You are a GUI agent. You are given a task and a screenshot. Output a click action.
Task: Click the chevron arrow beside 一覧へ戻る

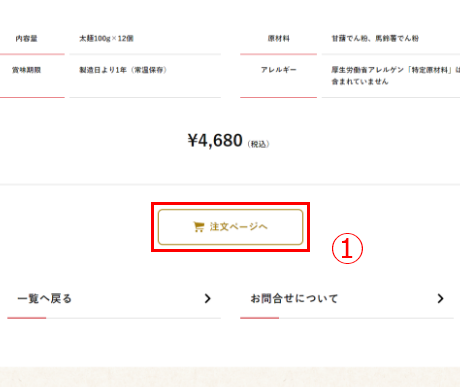208,298
